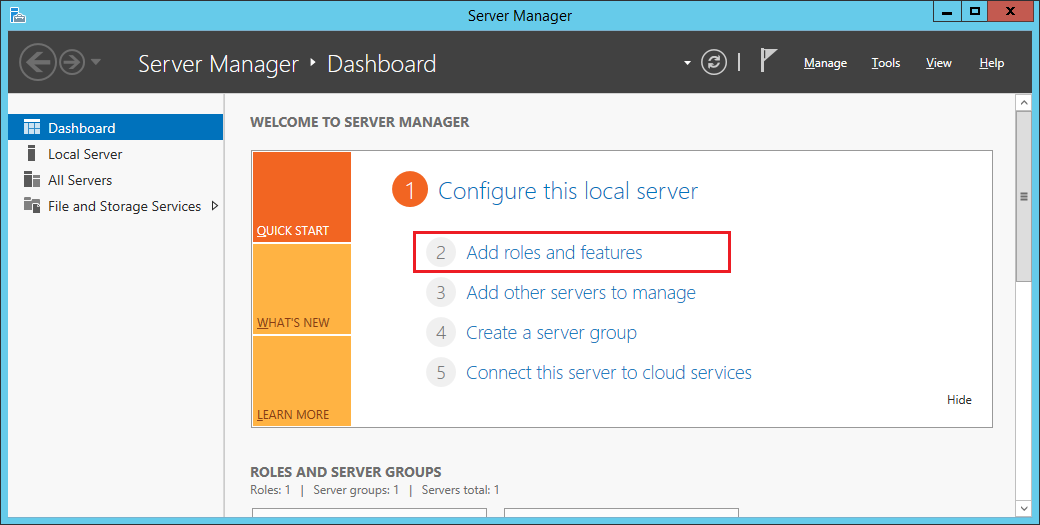Open the Manage menu

tap(825, 63)
